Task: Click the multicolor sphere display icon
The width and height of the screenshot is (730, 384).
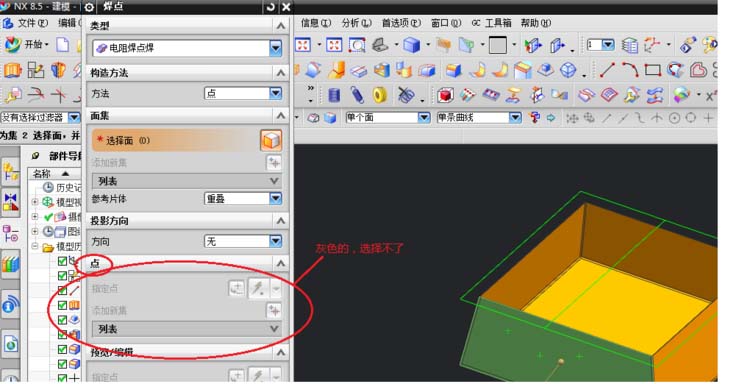Action: pos(682,94)
